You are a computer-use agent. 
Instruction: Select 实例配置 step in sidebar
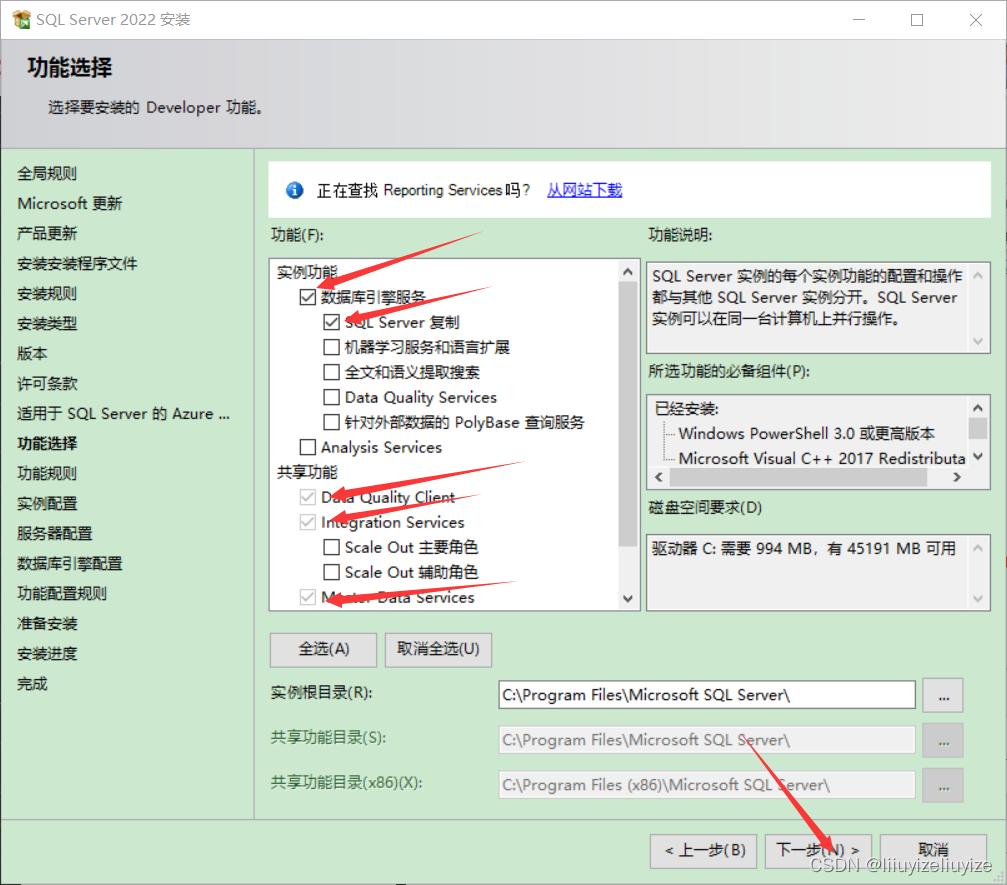tap(47, 504)
